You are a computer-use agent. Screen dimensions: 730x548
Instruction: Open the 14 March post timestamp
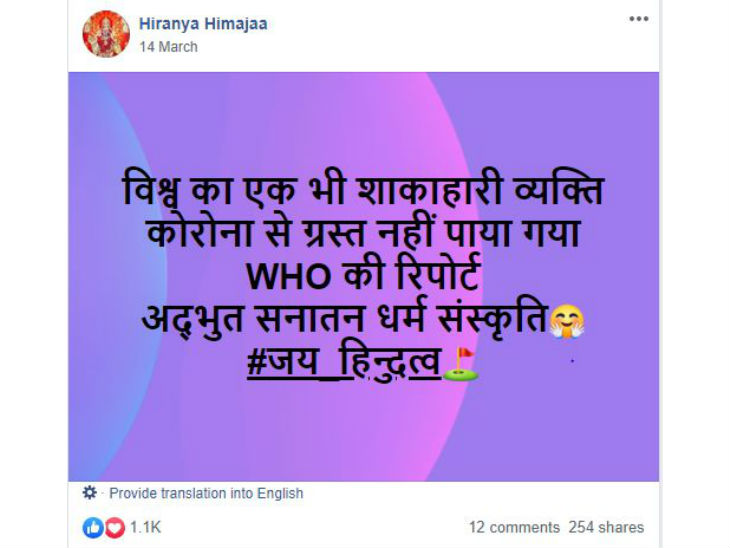pyautogui.click(x=169, y=47)
